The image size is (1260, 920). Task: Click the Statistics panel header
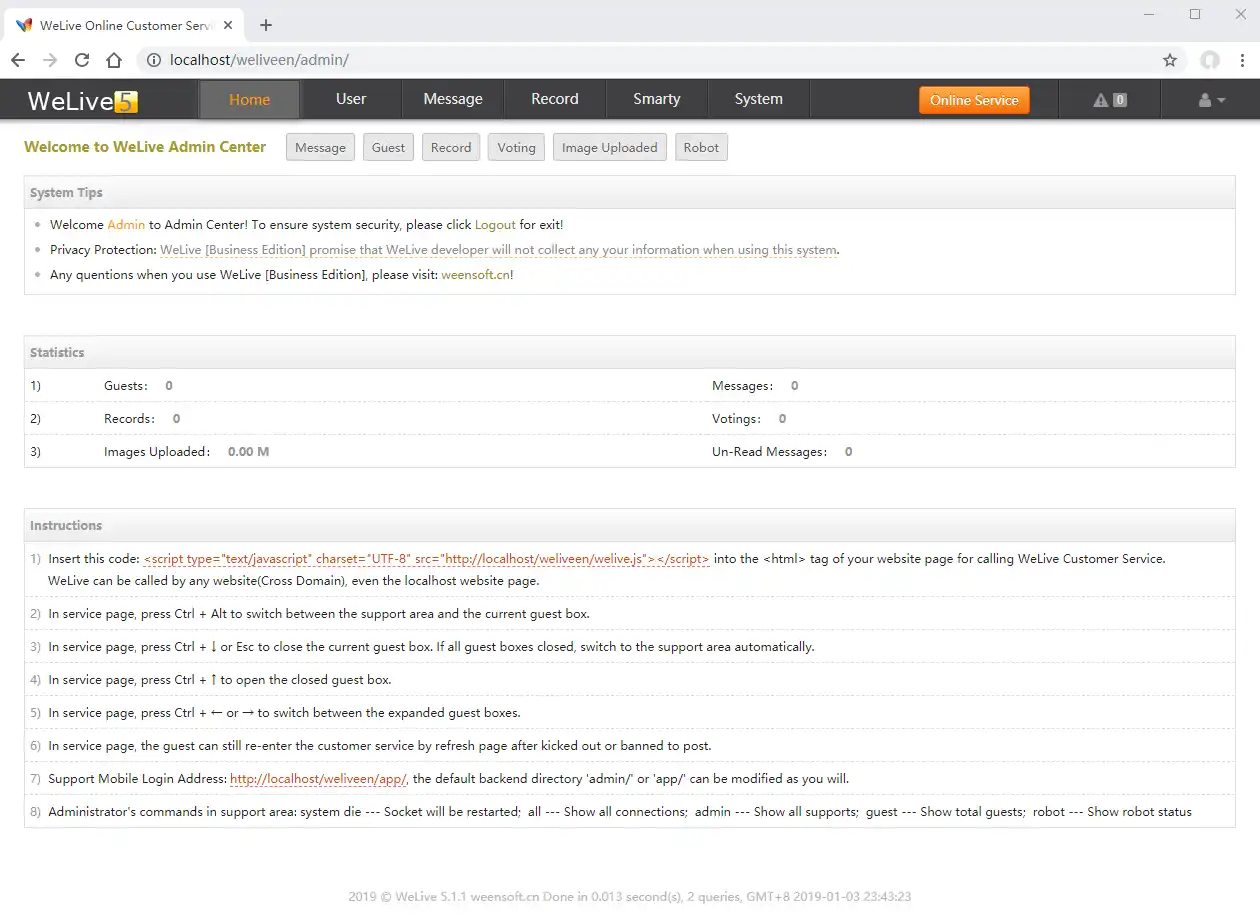pyautogui.click(x=630, y=353)
